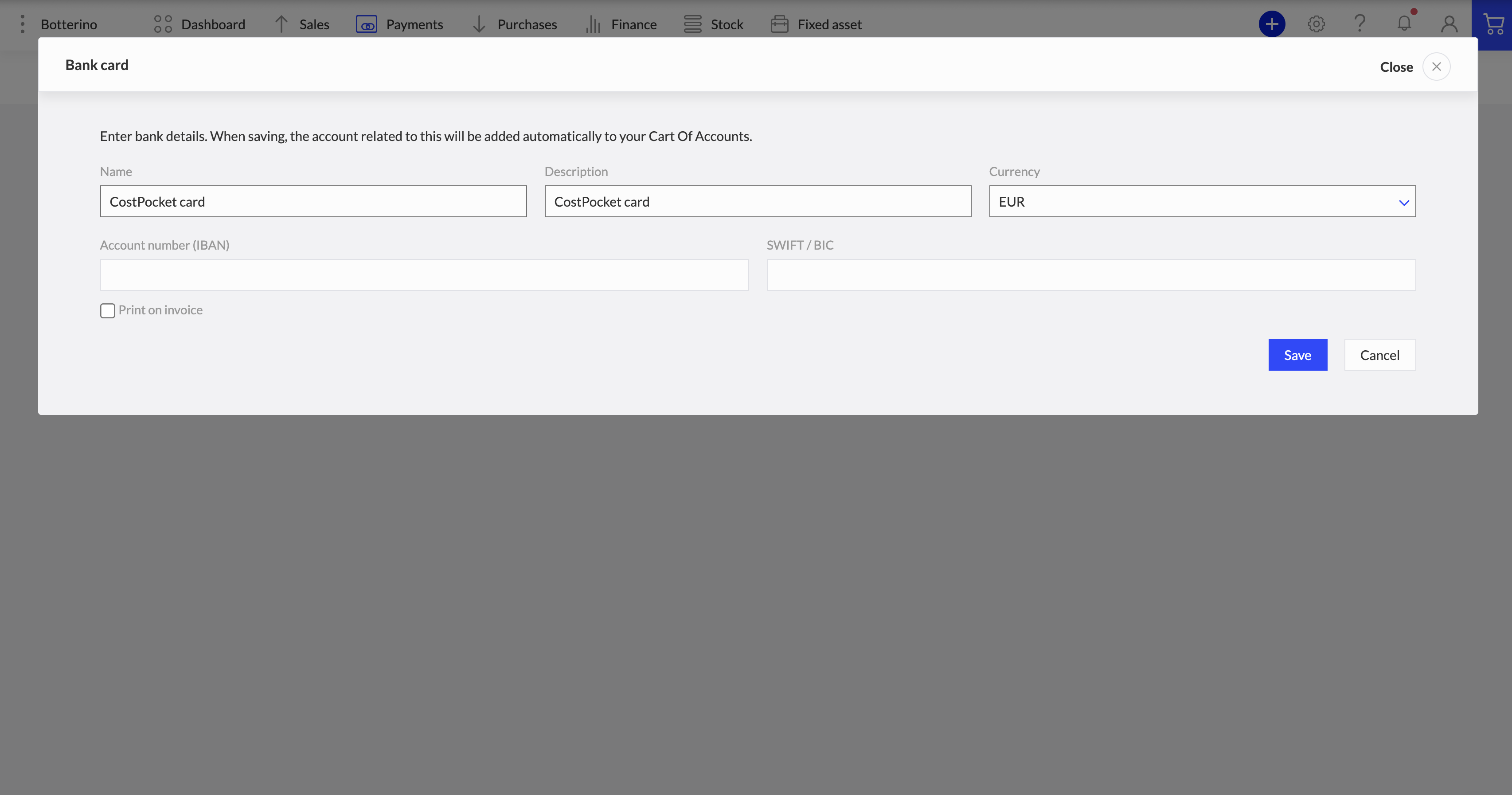Viewport: 1512px width, 795px height.
Task: Click the Cancel button
Action: click(x=1379, y=355)
